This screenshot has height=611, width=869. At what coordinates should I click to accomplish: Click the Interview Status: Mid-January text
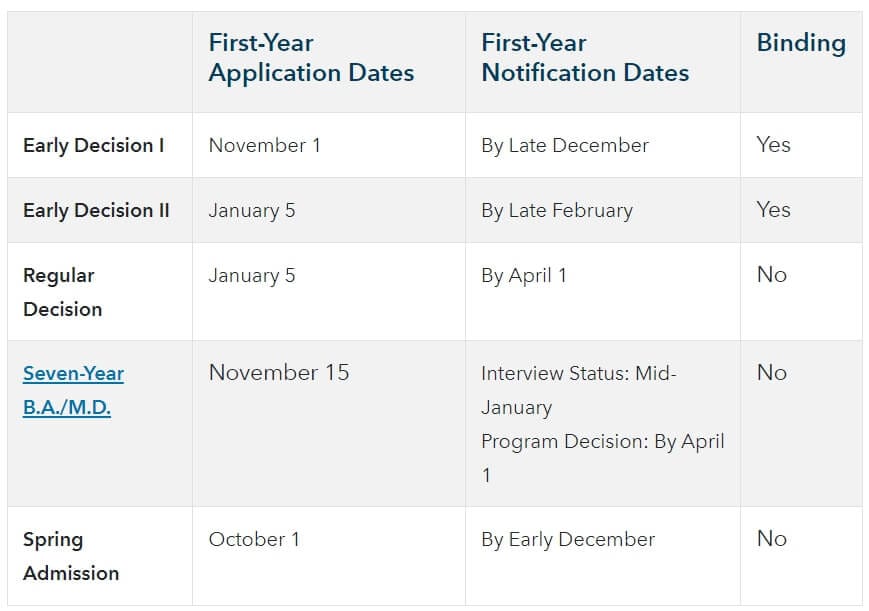tap(578, 390)
